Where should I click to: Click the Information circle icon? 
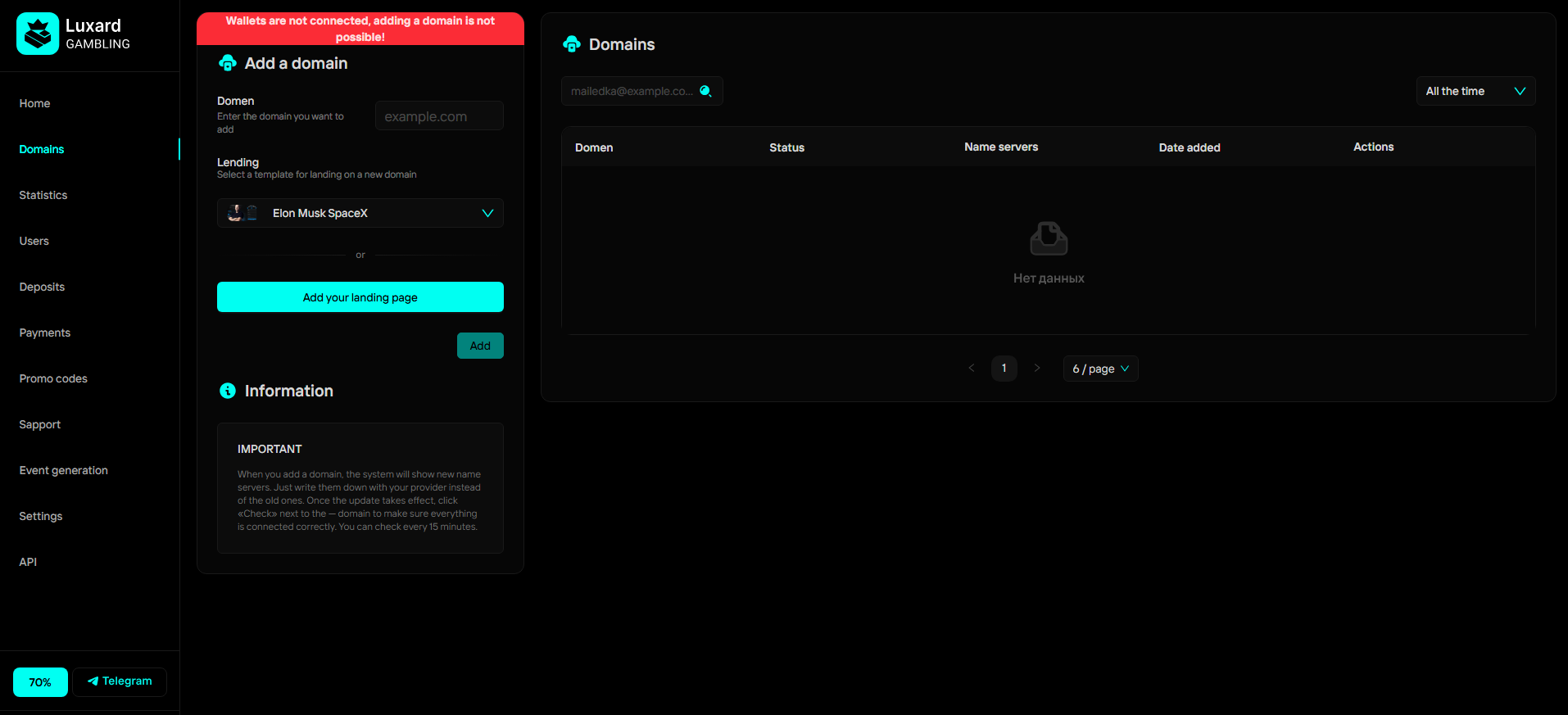click(x=228, y=391)
